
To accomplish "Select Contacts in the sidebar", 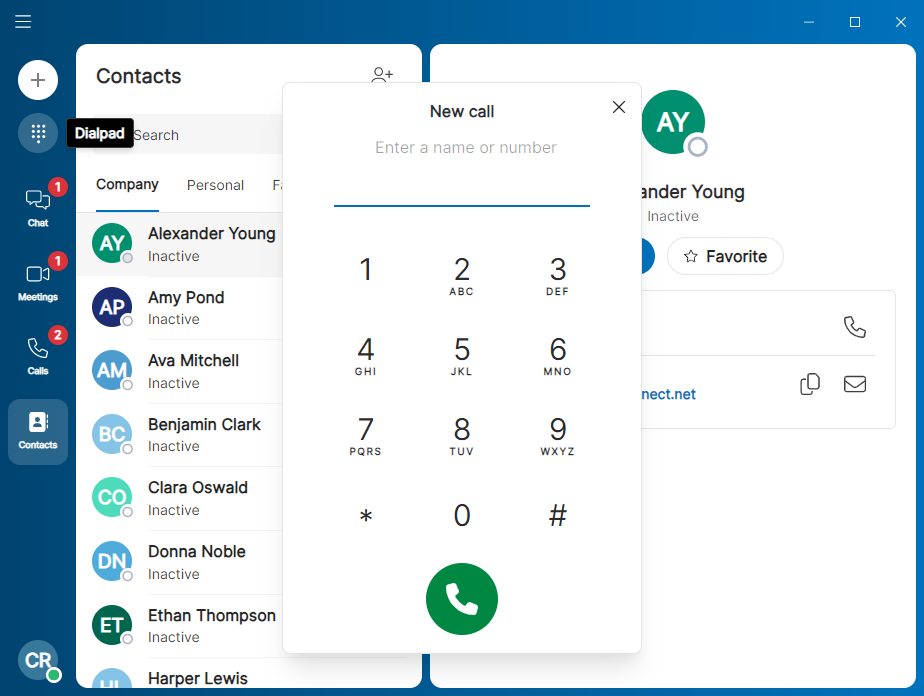I will tap(38, 432).
